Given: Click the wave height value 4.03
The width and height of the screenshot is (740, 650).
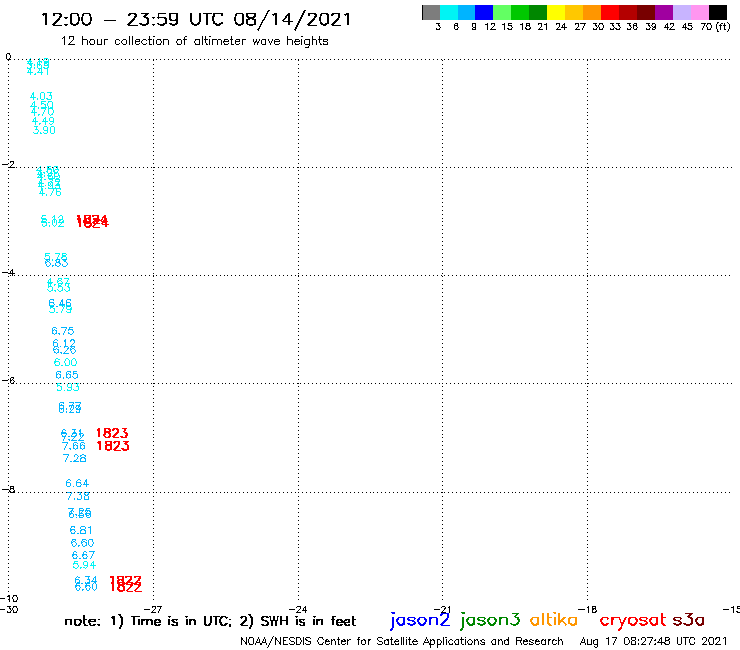Looking at the screenshot, I should [41, 96].
